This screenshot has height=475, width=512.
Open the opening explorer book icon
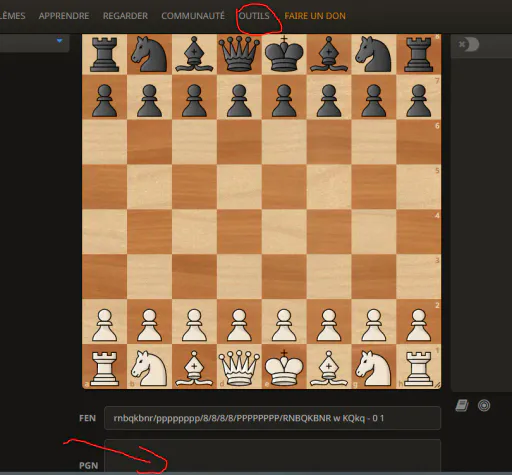point(462,406)
